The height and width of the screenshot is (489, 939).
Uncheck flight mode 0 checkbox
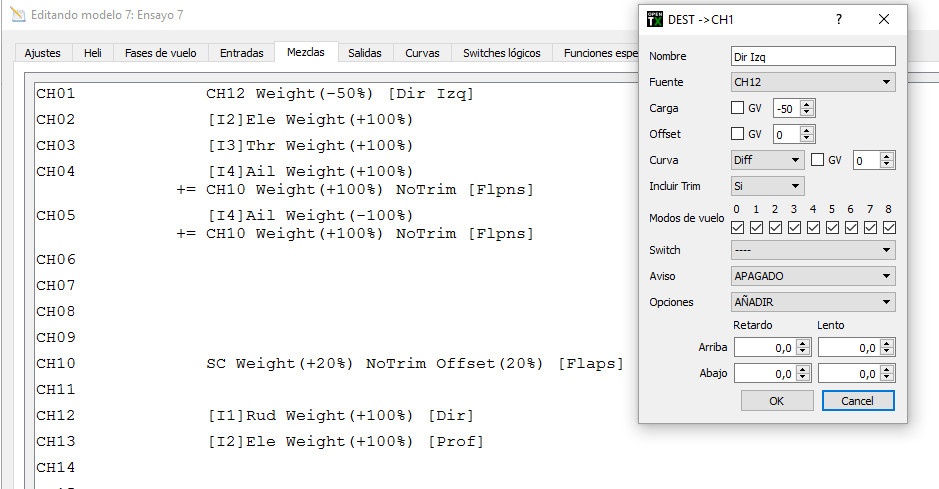tap(737, 227)
